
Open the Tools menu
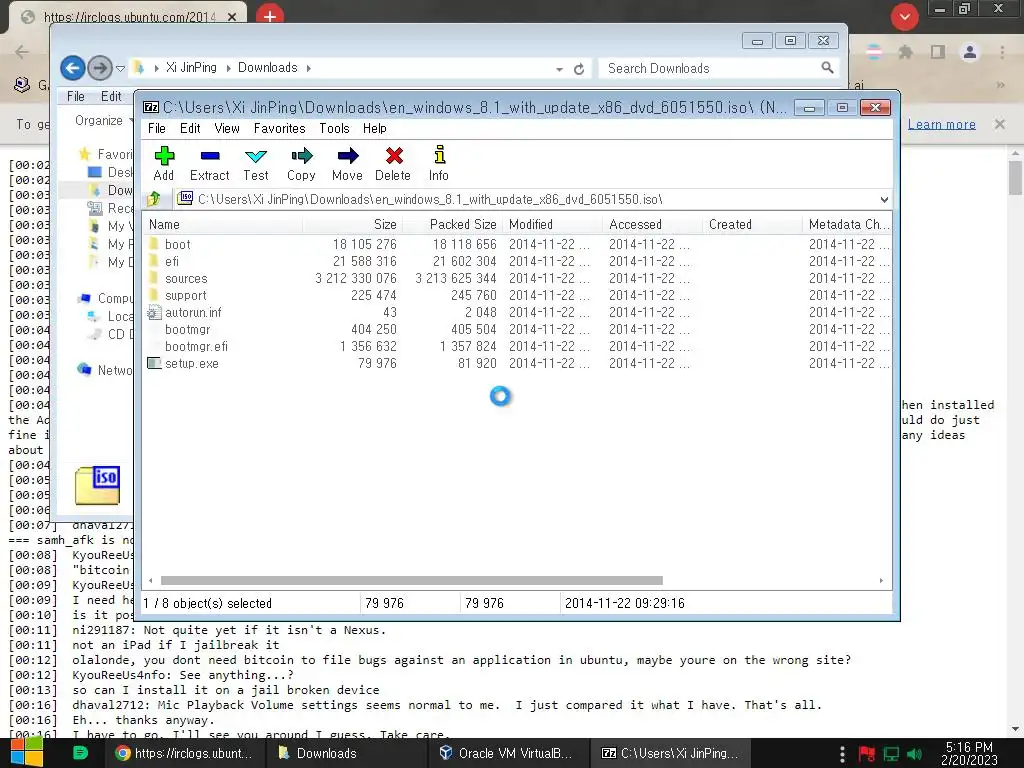pyautogui.click(x=334, y=129)
